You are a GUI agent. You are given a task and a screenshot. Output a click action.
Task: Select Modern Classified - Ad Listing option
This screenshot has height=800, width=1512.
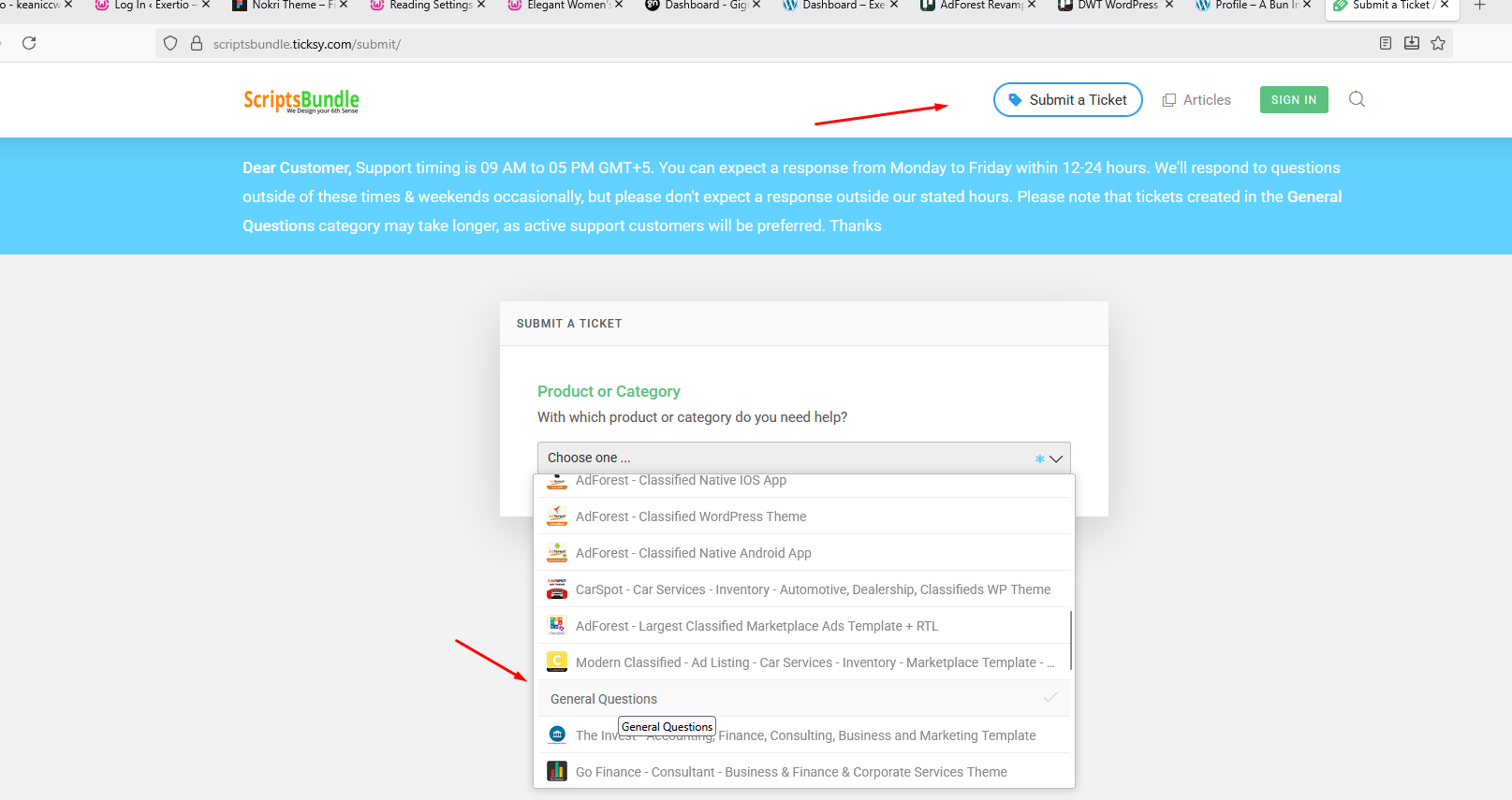click(803, 662)
